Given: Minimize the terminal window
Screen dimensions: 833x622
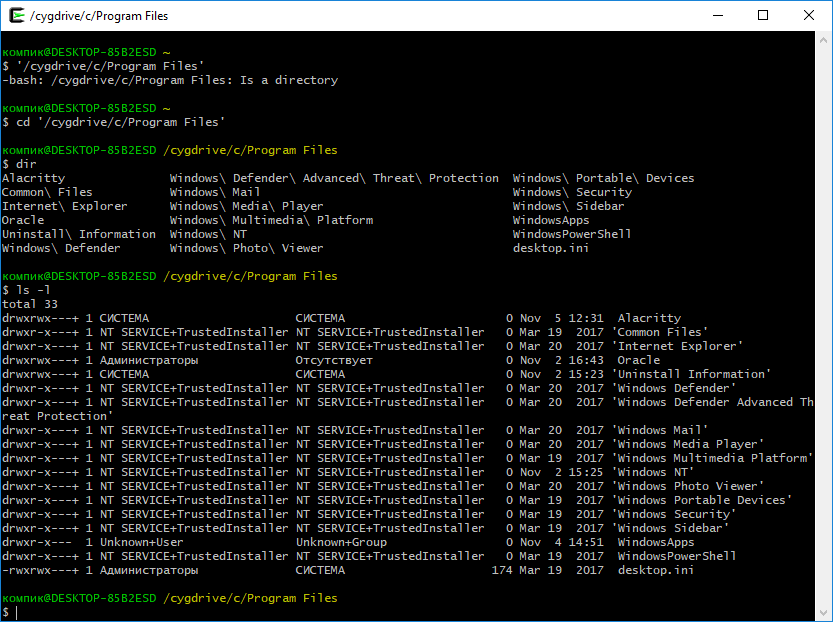Looking at the screenshot, I should coord(717,16).
